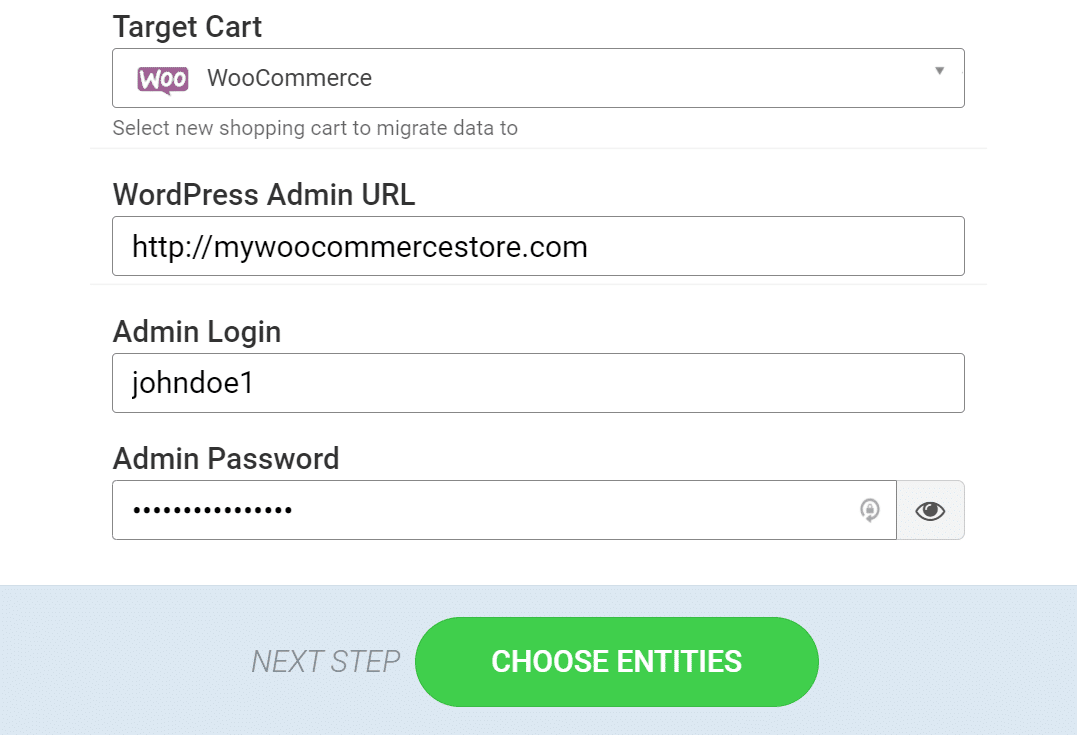
Task: Click the NEXT STEP text
Action: (x=325, y=661)
